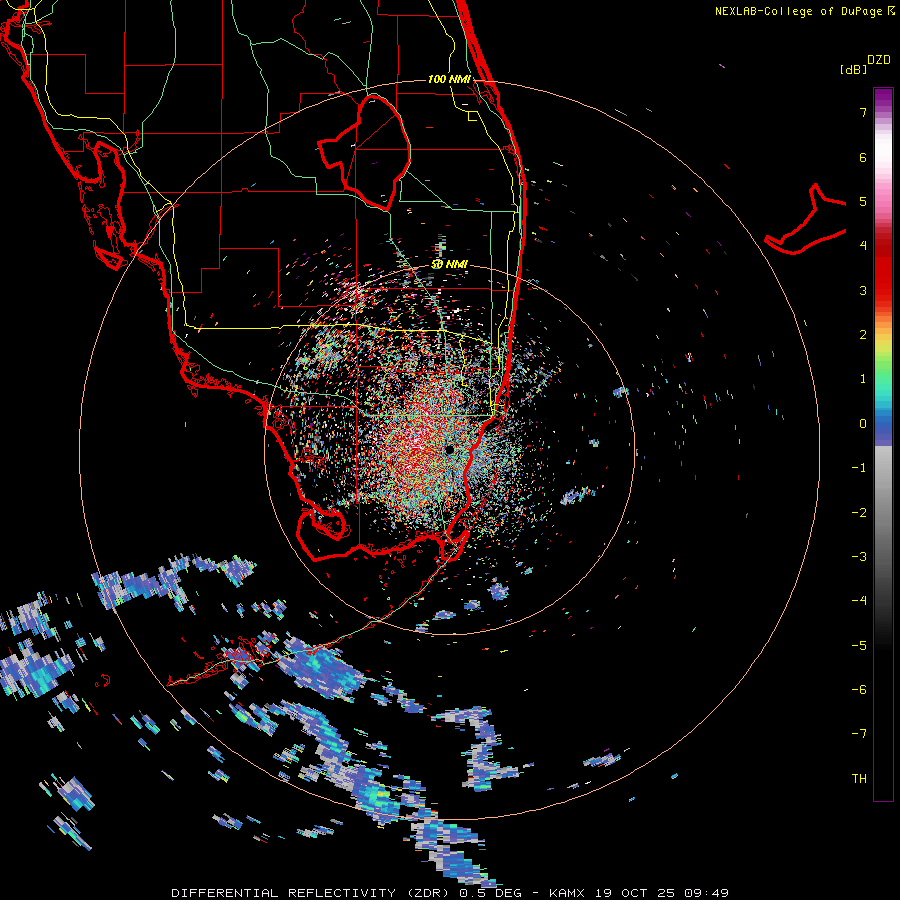Click the DZD product label
900x900 pixels.
click(879, 60)
